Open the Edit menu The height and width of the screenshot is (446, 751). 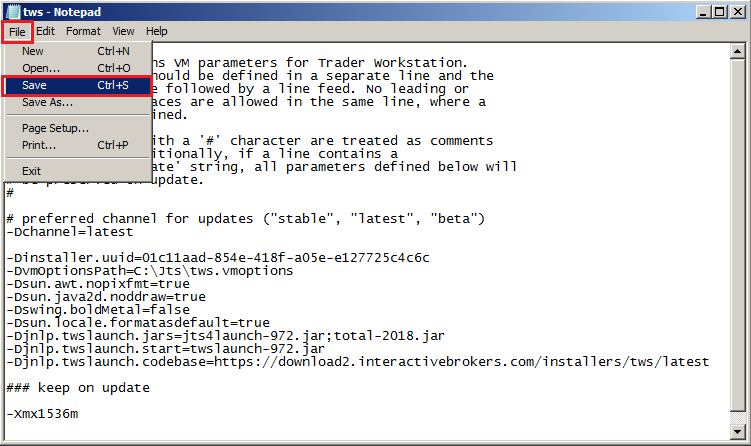pyautogui.click(x=46, y=31)
